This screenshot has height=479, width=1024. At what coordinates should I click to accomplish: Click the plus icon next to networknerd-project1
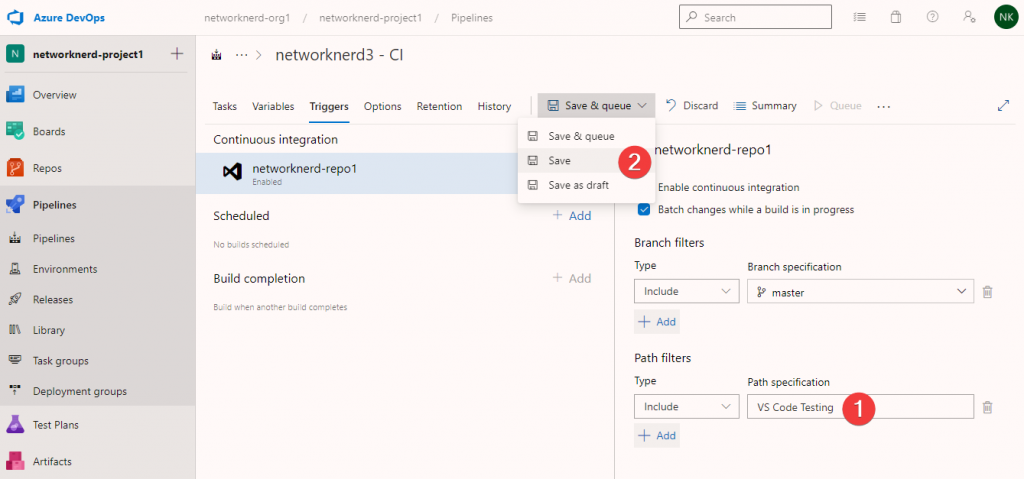(176, 54)
